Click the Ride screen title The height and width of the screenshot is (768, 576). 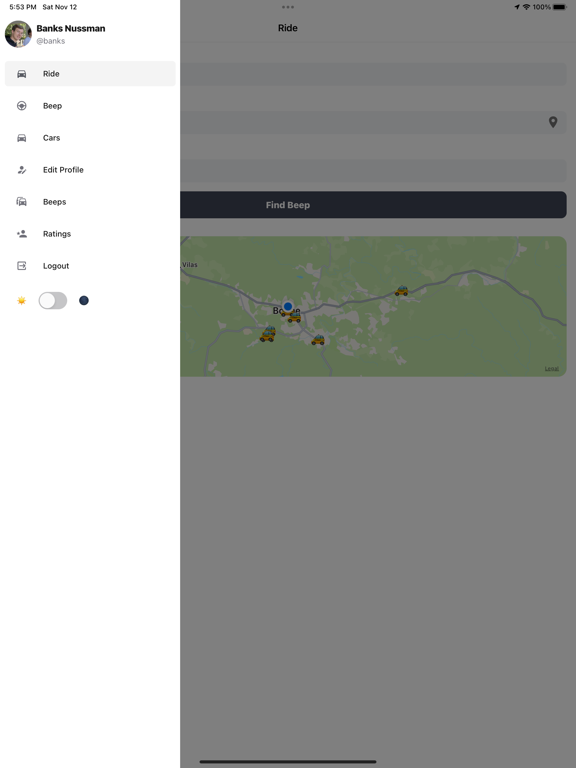pos(288,28)
